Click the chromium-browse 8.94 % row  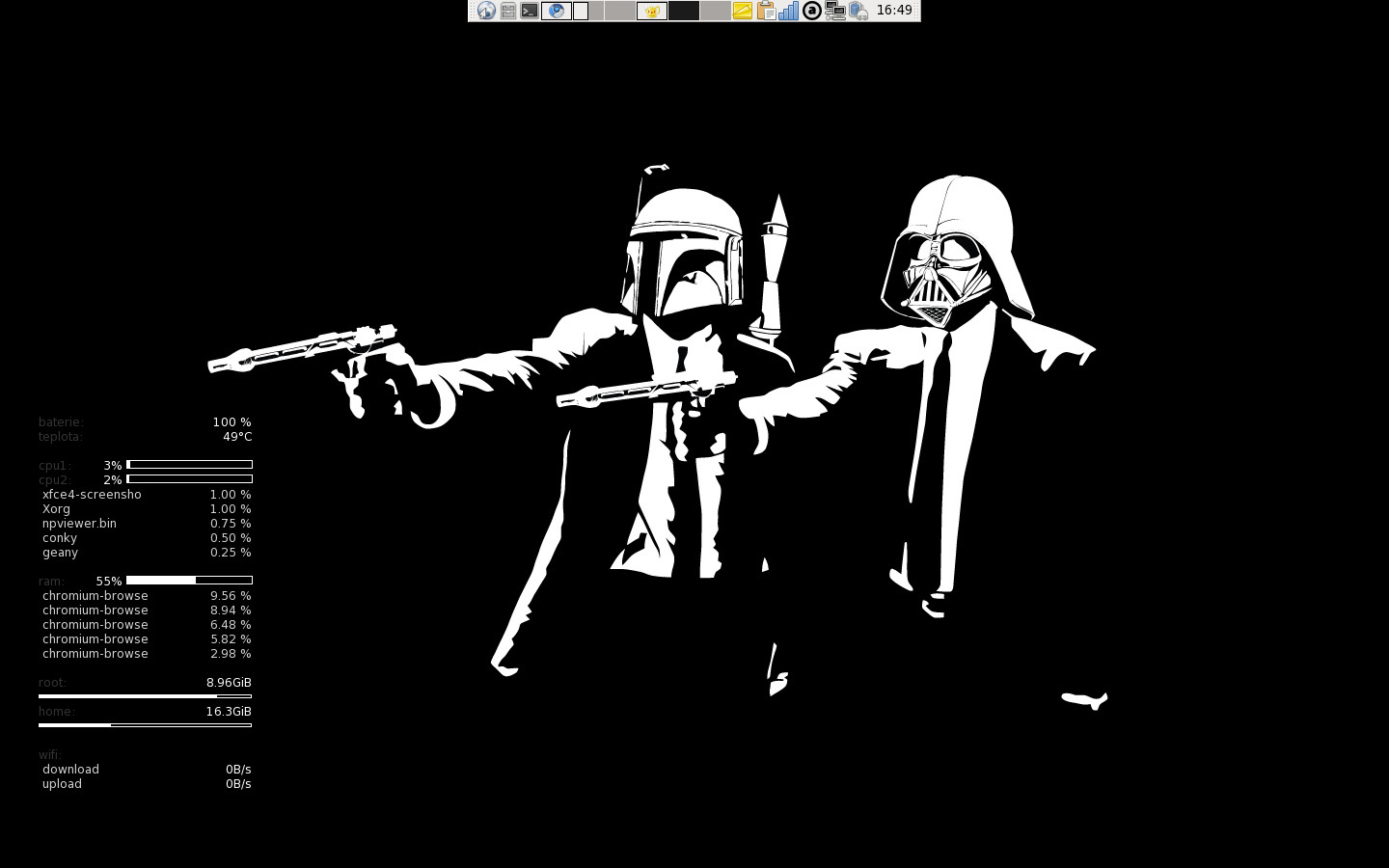point(147,610)
